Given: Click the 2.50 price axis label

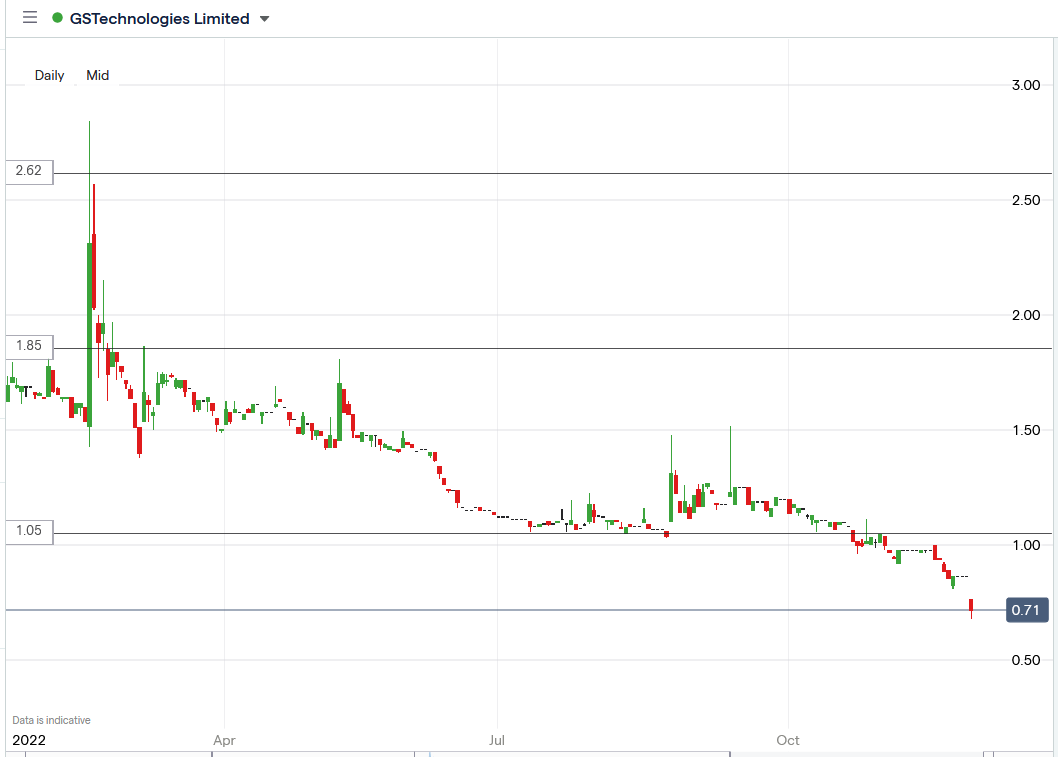Looking at the screenshot, I should coord(1026,200).
